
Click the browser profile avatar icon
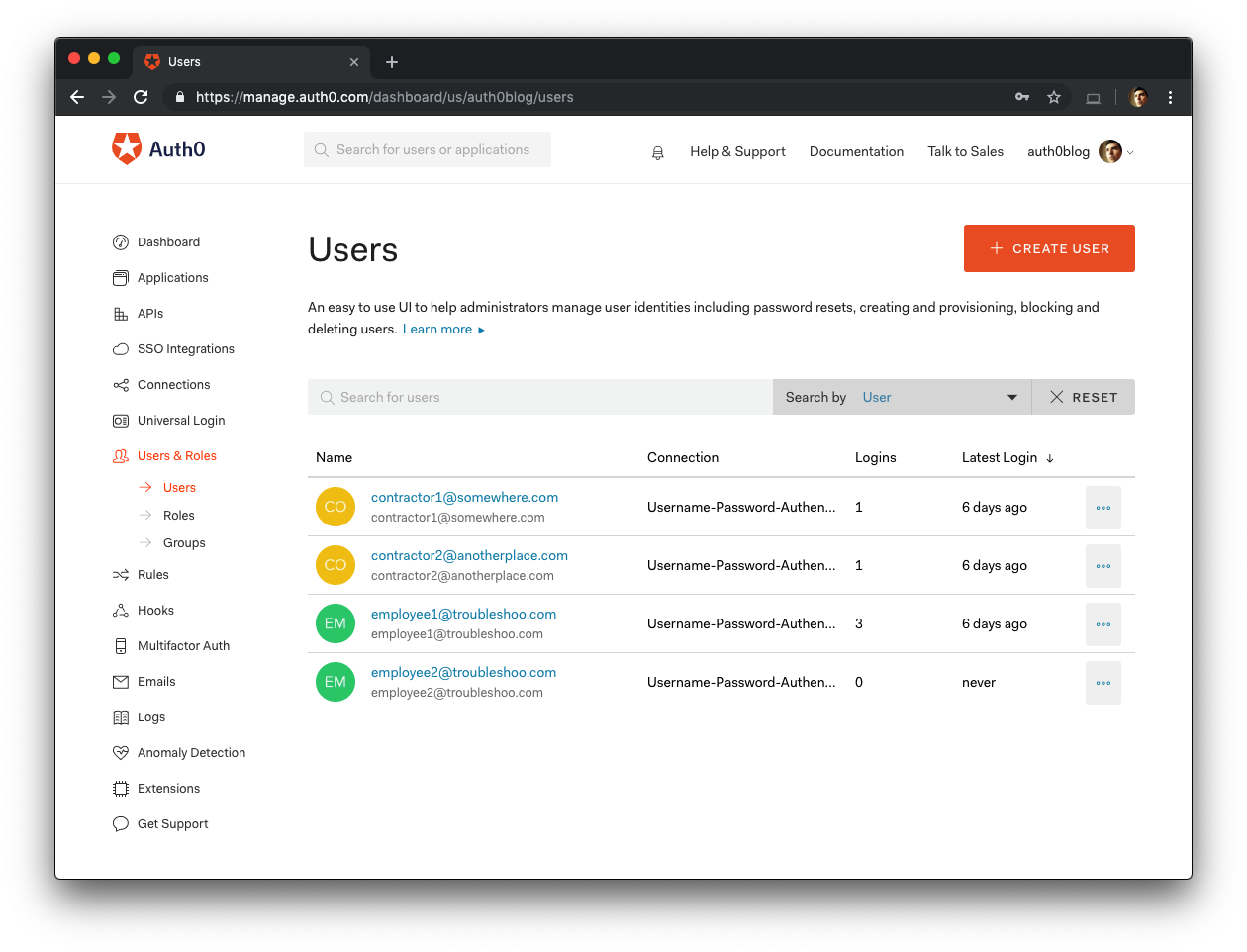click(x=1139, y=97)
